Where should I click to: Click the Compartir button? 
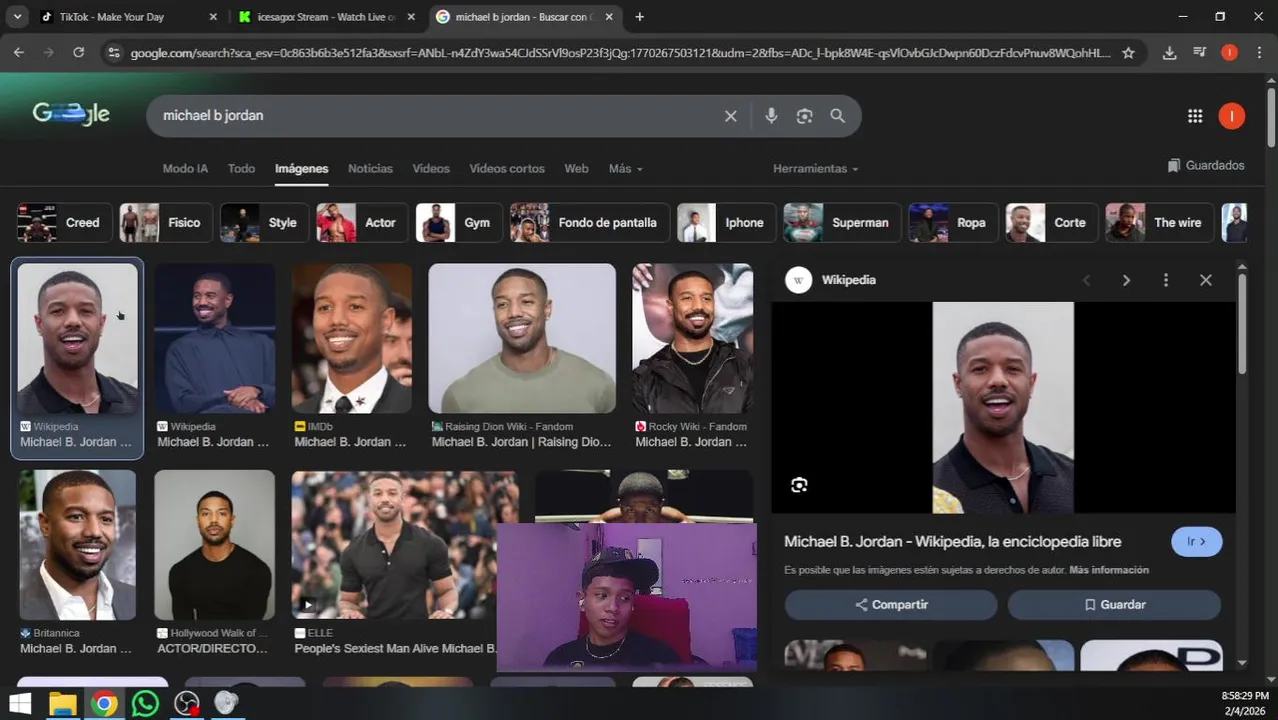click(891, 605)
